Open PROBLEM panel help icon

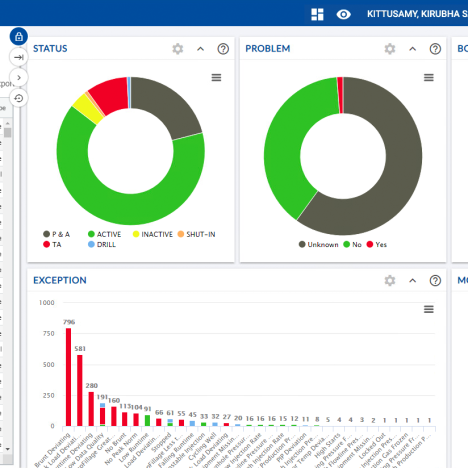[435, 49]
